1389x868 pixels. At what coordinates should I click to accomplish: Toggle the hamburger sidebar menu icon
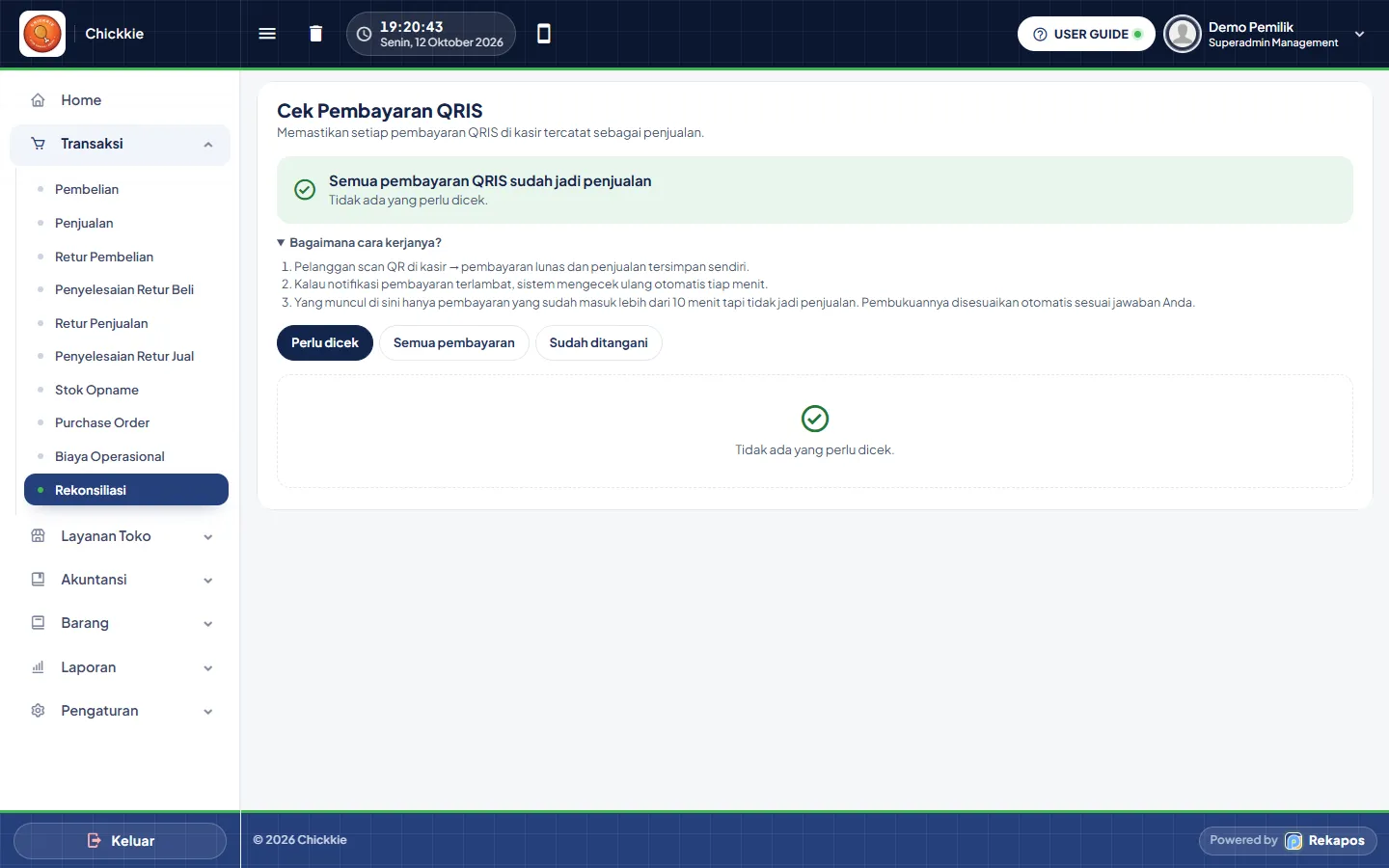[x=267, y=34]
